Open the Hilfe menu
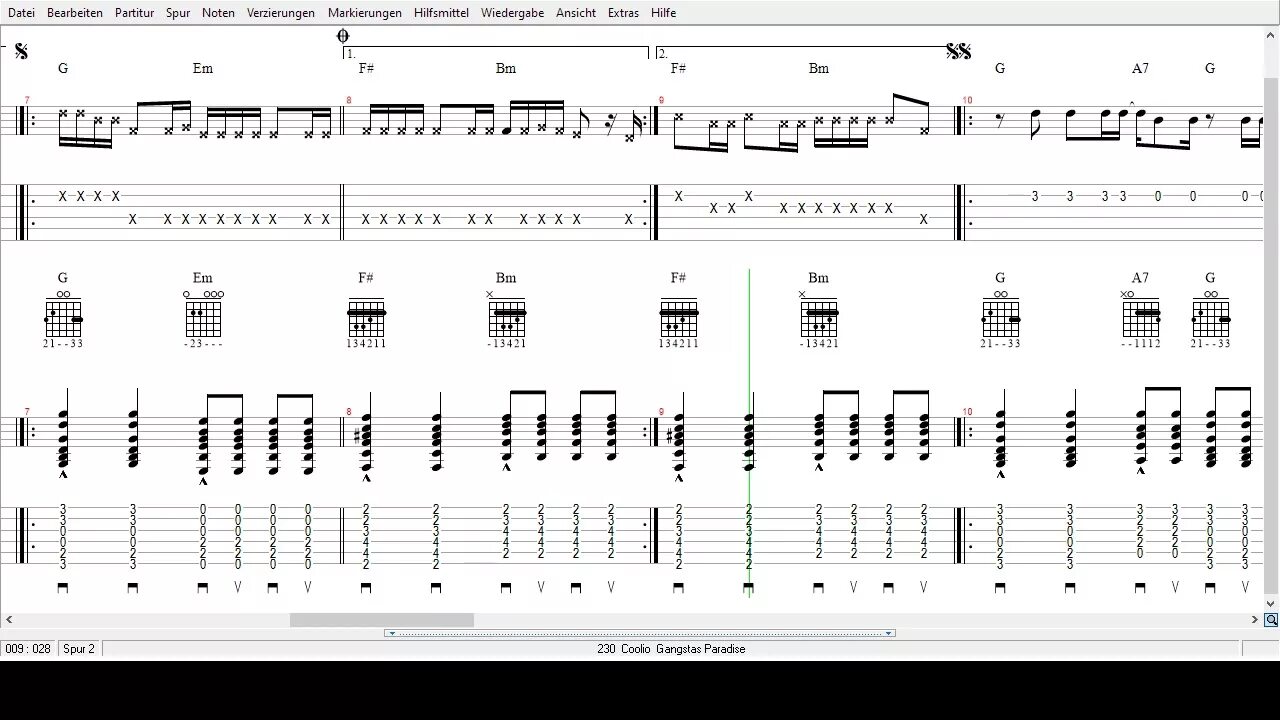The image size is (1280, 720). point(663,13)
